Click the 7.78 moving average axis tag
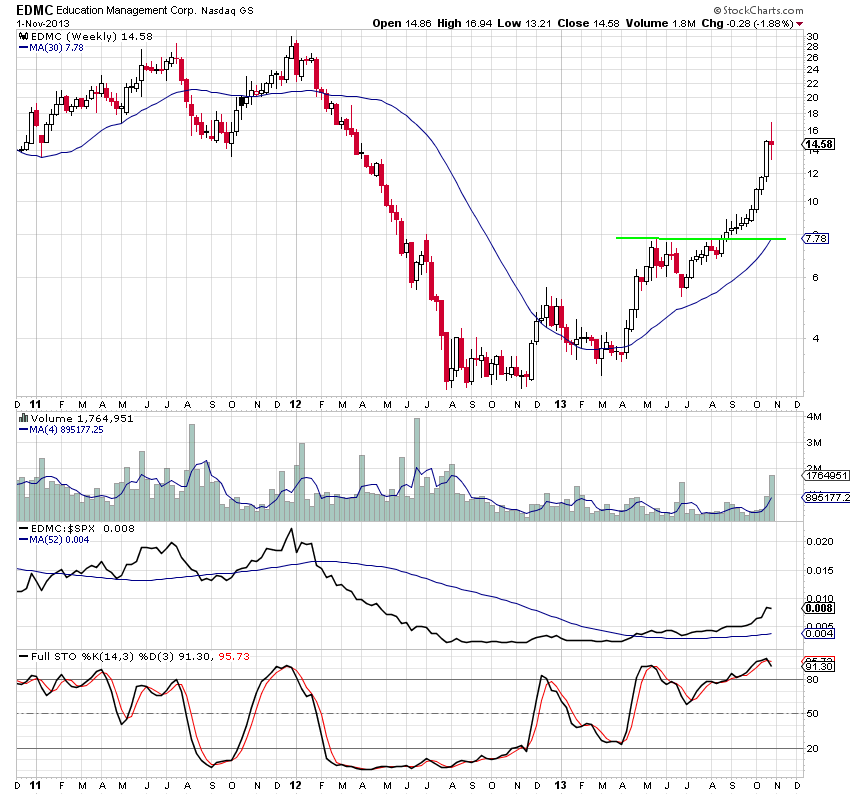 pos(815,238)
